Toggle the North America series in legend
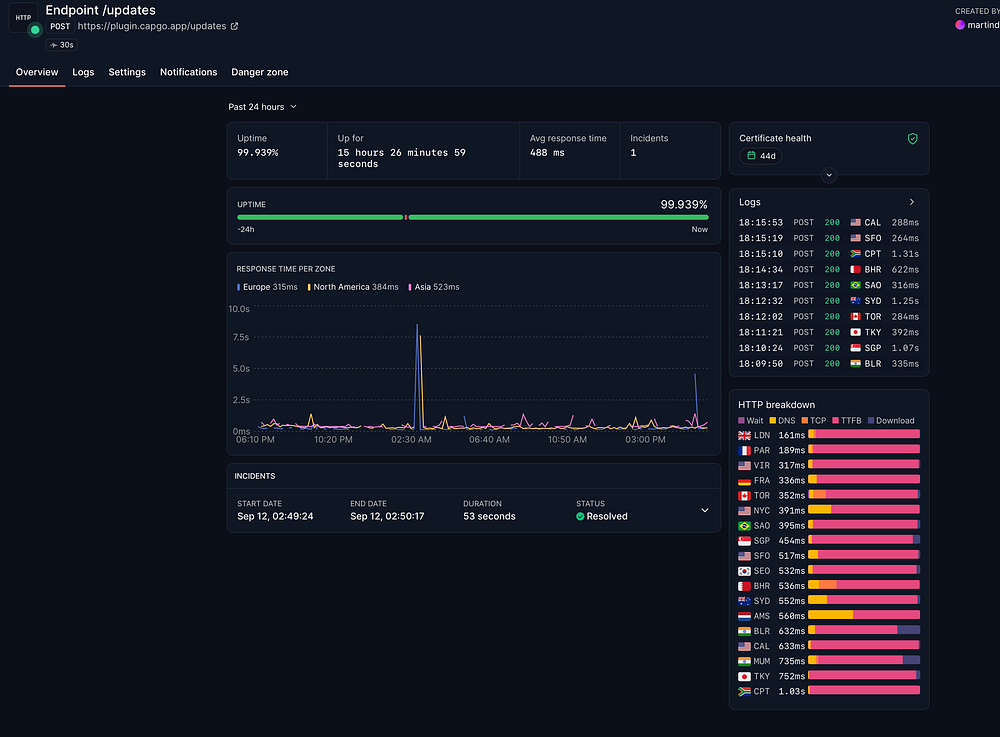Image resolution: width=1000 pixels, height=737 pixels. [x=353, y=287]
